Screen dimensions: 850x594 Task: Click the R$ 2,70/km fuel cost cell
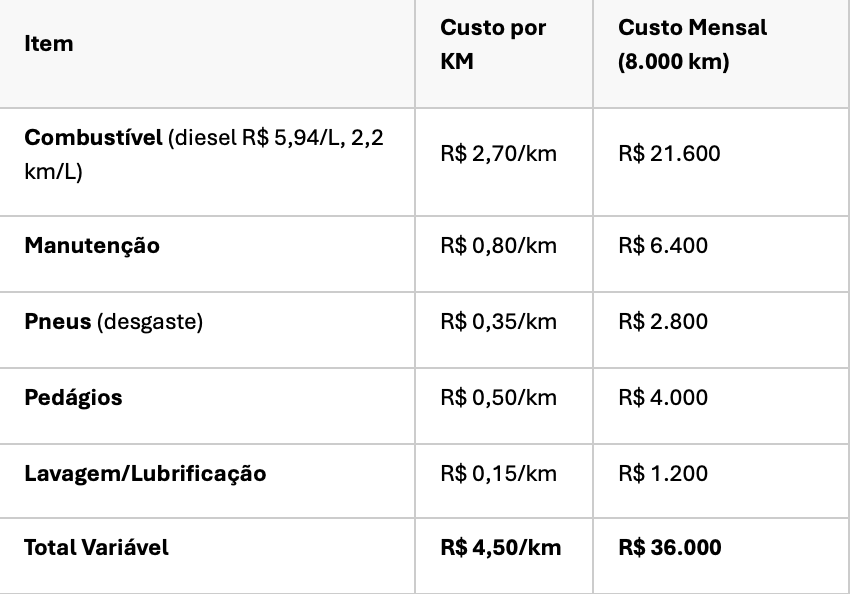click(x=498, y=154)
